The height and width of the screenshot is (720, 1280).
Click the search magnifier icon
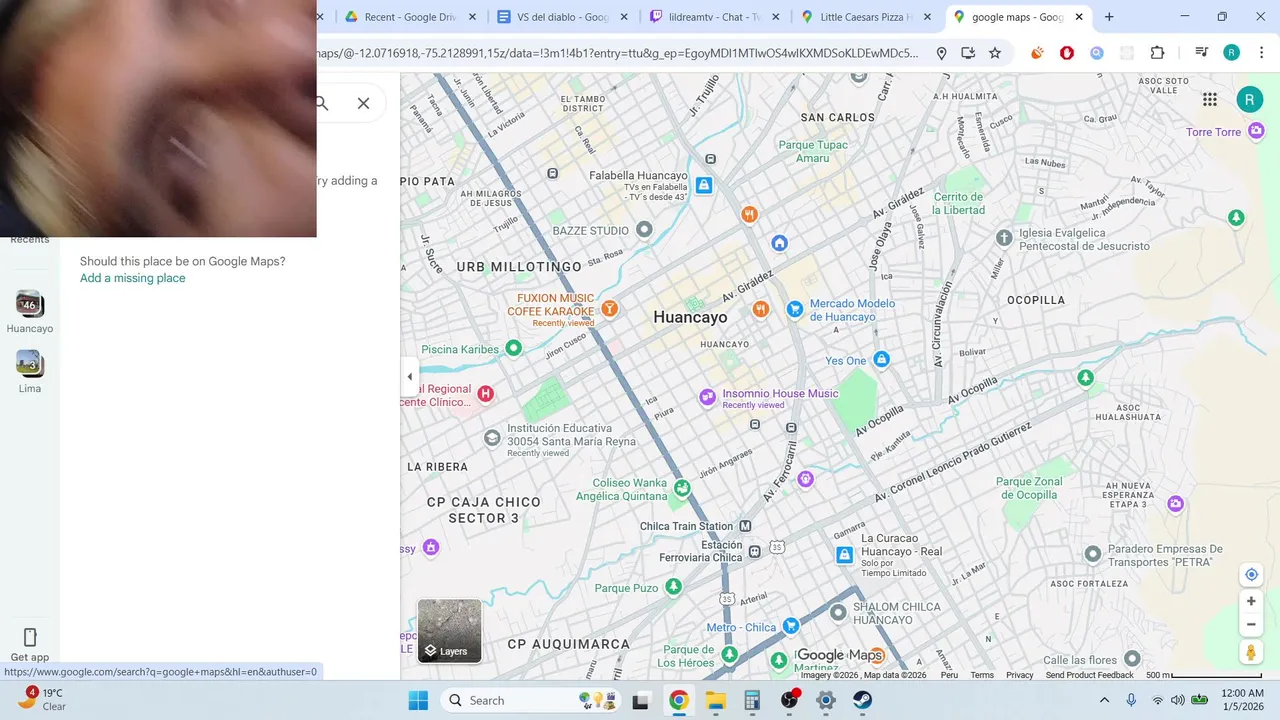click(x=322, y=103)
